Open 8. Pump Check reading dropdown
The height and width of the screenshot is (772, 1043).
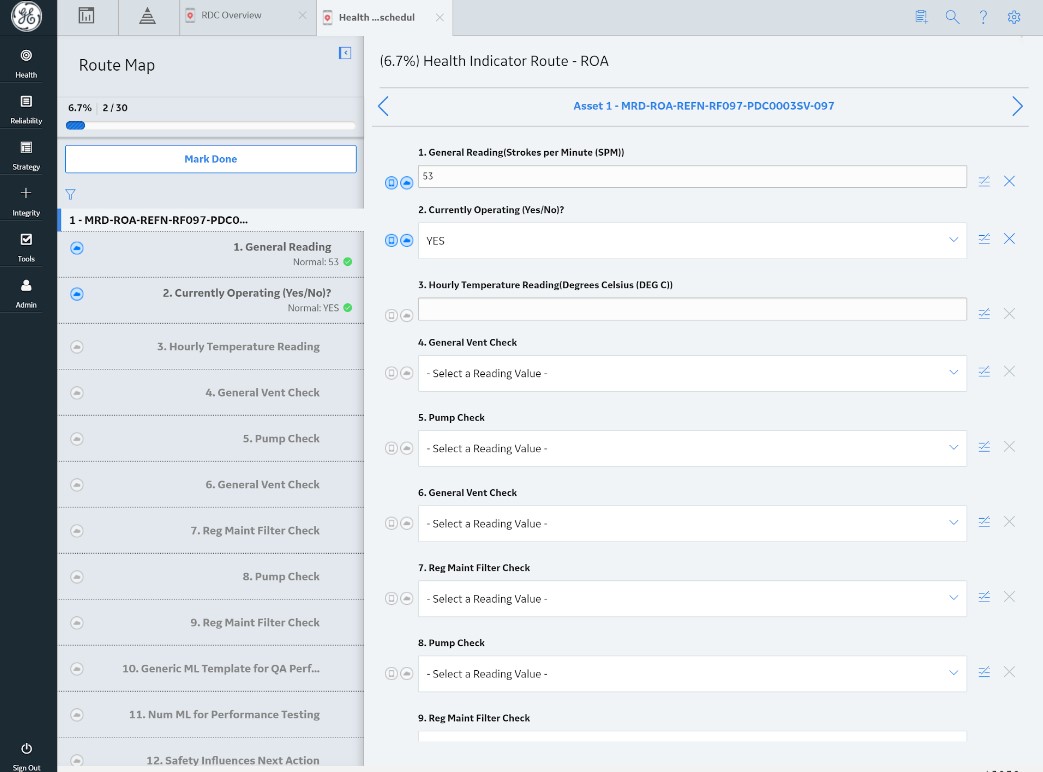[692, 674]
